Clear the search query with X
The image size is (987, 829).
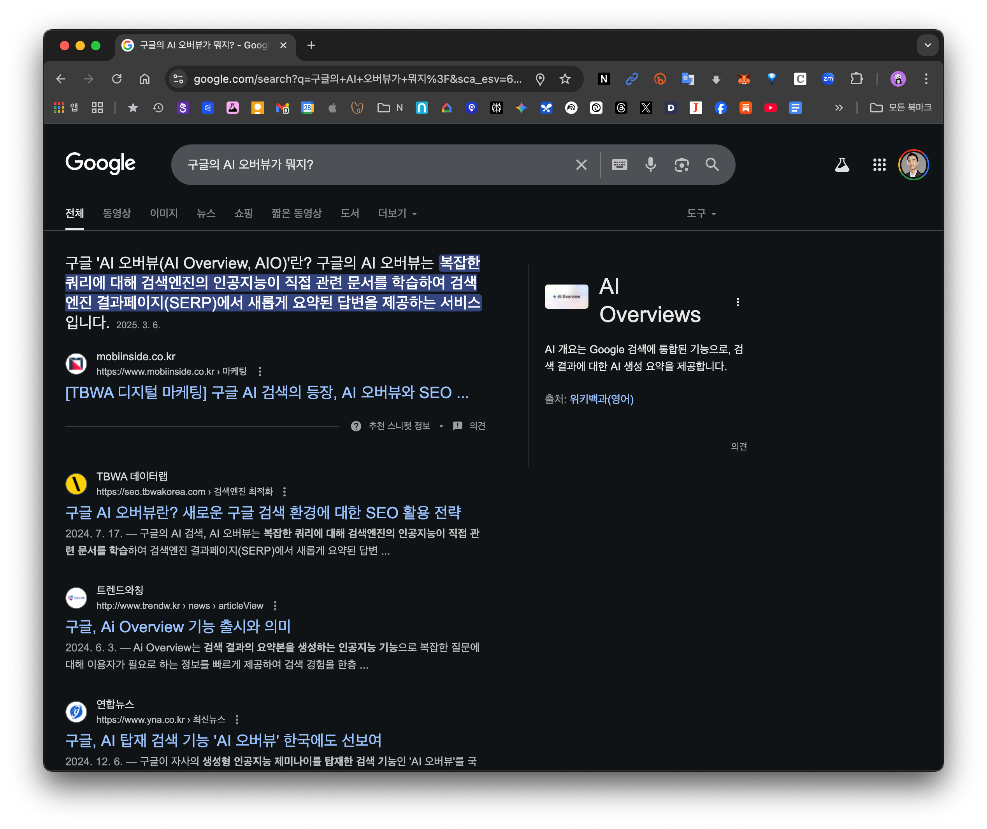[x=581, y=165]
